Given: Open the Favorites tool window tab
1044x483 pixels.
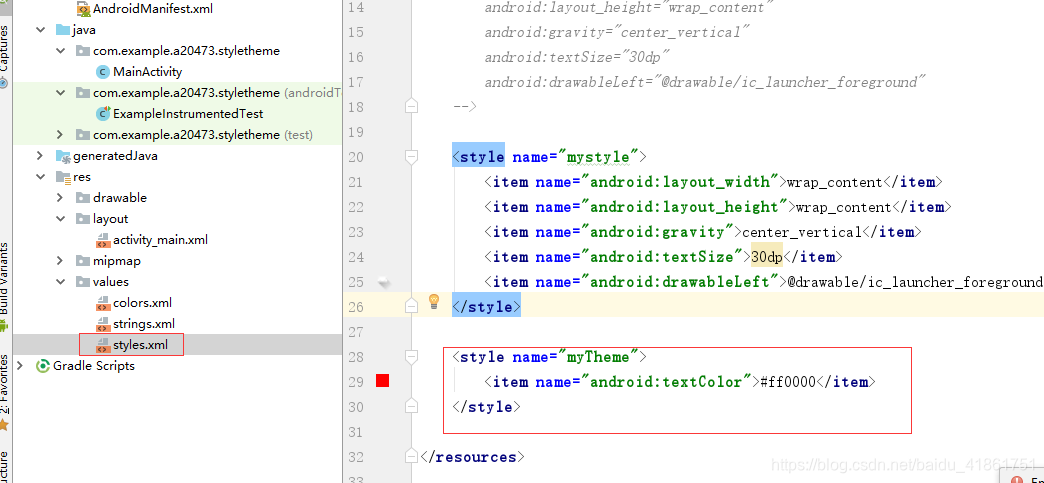Looking at the screenshot, I should (5, 392).
